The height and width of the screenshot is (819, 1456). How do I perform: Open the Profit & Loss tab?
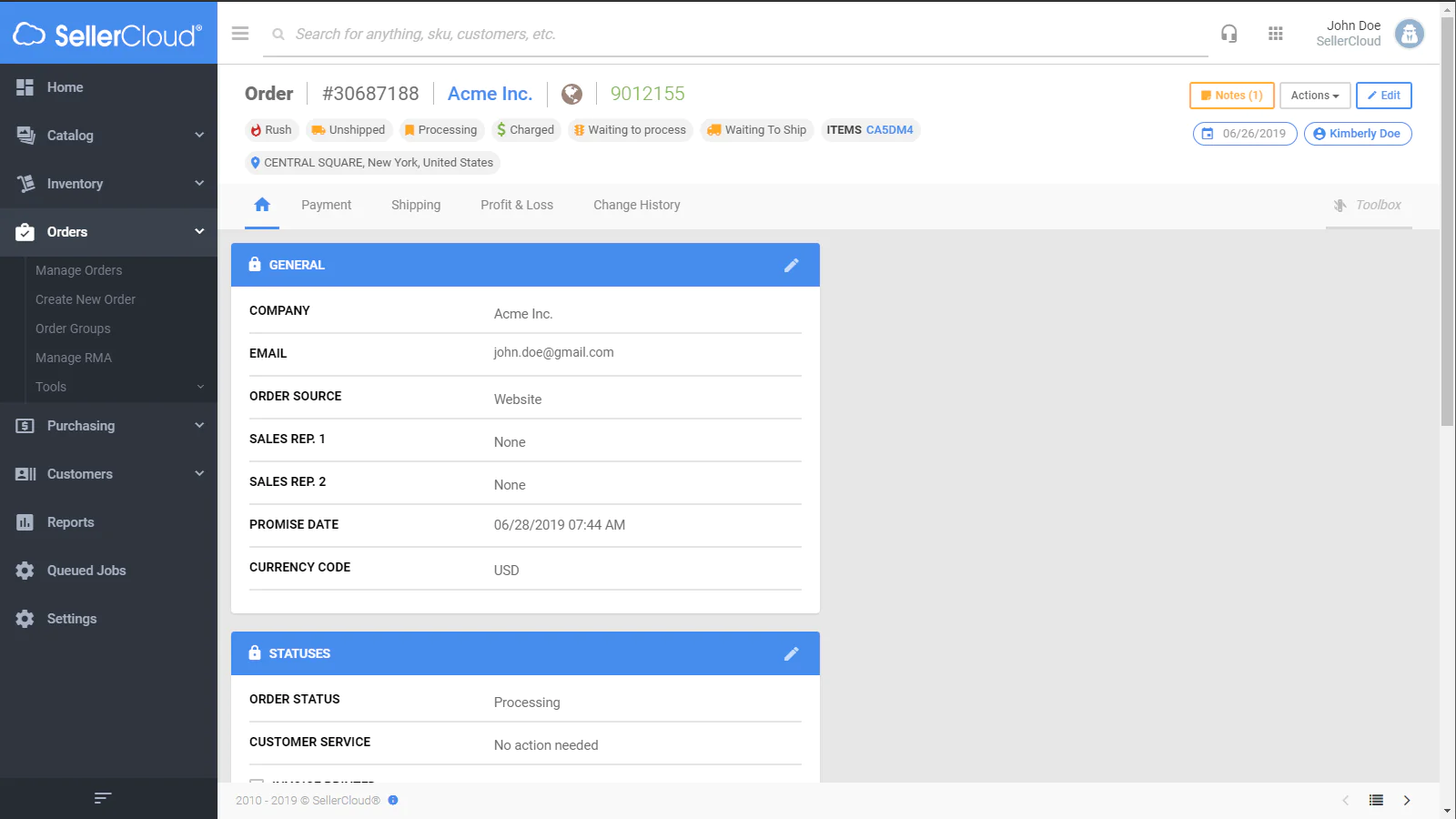click(x=516, y=205)
